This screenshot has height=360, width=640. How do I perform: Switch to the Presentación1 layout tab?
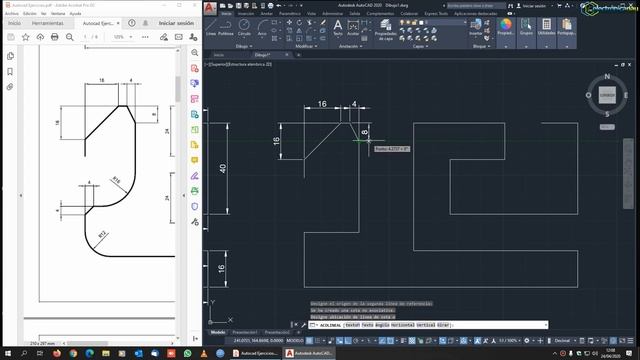point(244,332)
